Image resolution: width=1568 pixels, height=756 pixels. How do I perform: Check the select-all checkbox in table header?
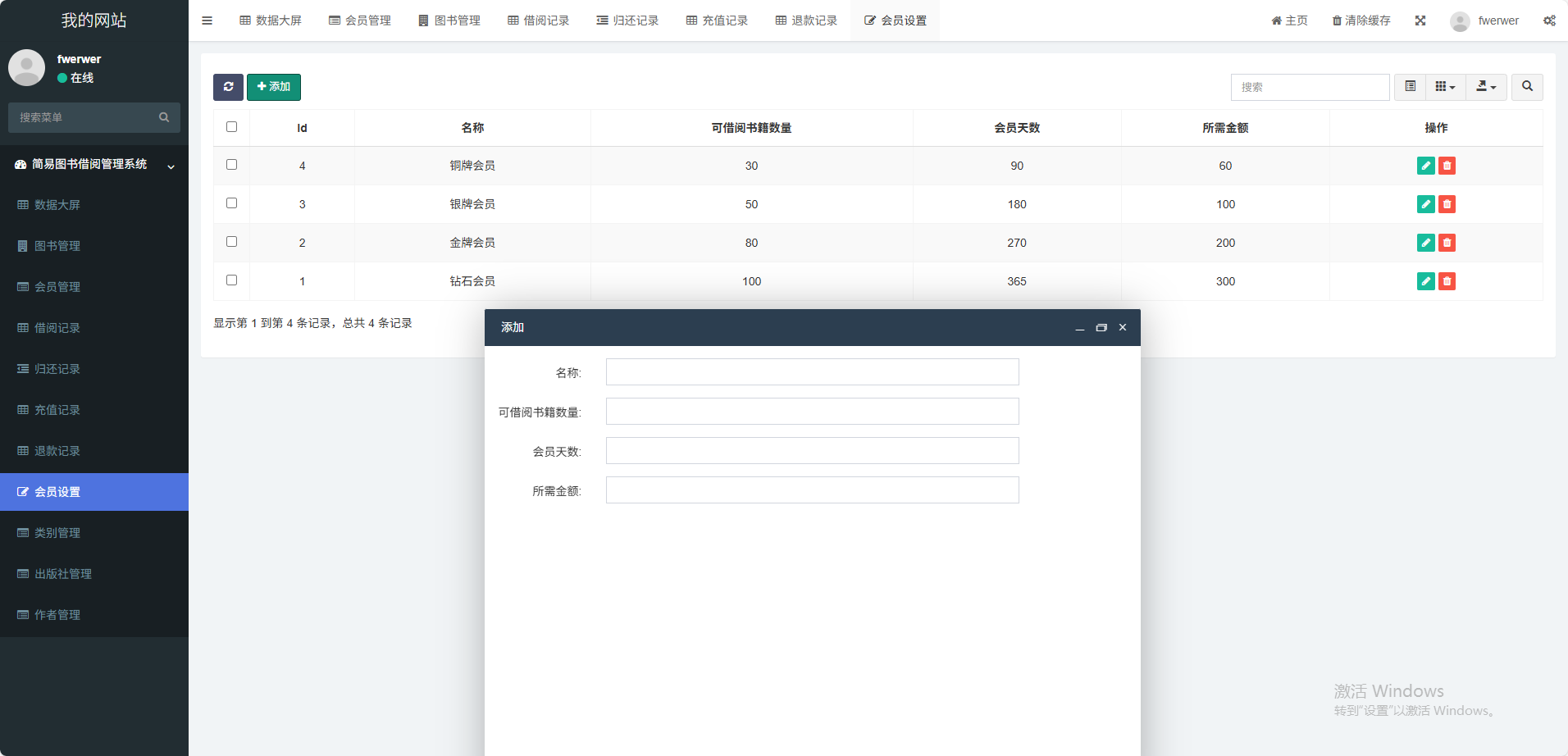[231, 127]
